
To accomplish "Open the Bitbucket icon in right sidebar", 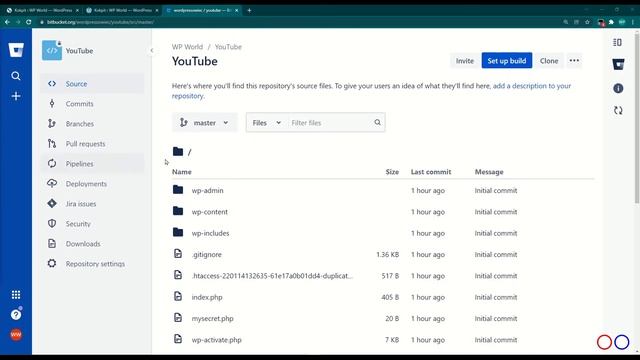I will (x=618, y=64).
